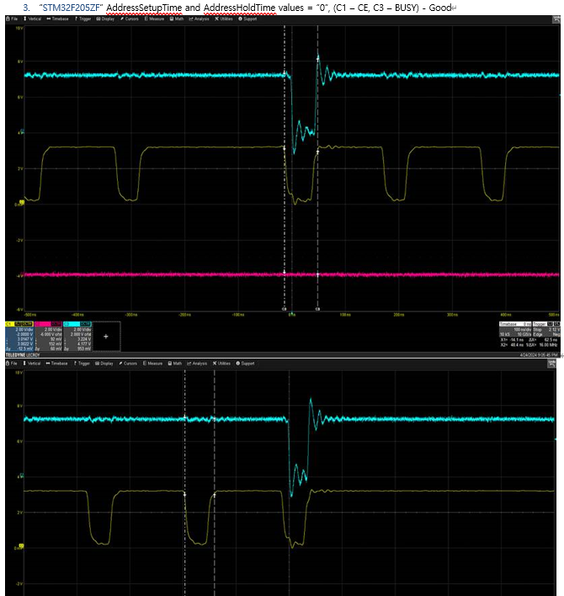Screen dimensions: 564x596
Task: Open the Timebase menu in top scope window
Action: click(x=57, y=19)
